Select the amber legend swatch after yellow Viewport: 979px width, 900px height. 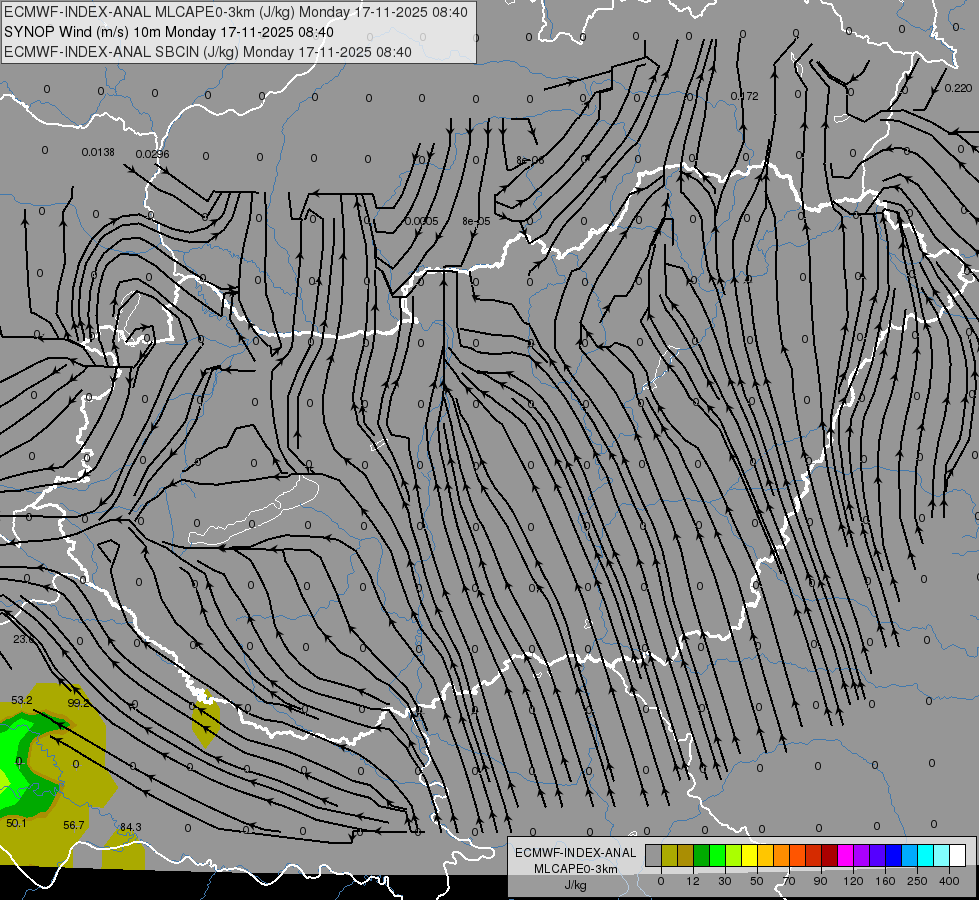[x=765, y=855]
